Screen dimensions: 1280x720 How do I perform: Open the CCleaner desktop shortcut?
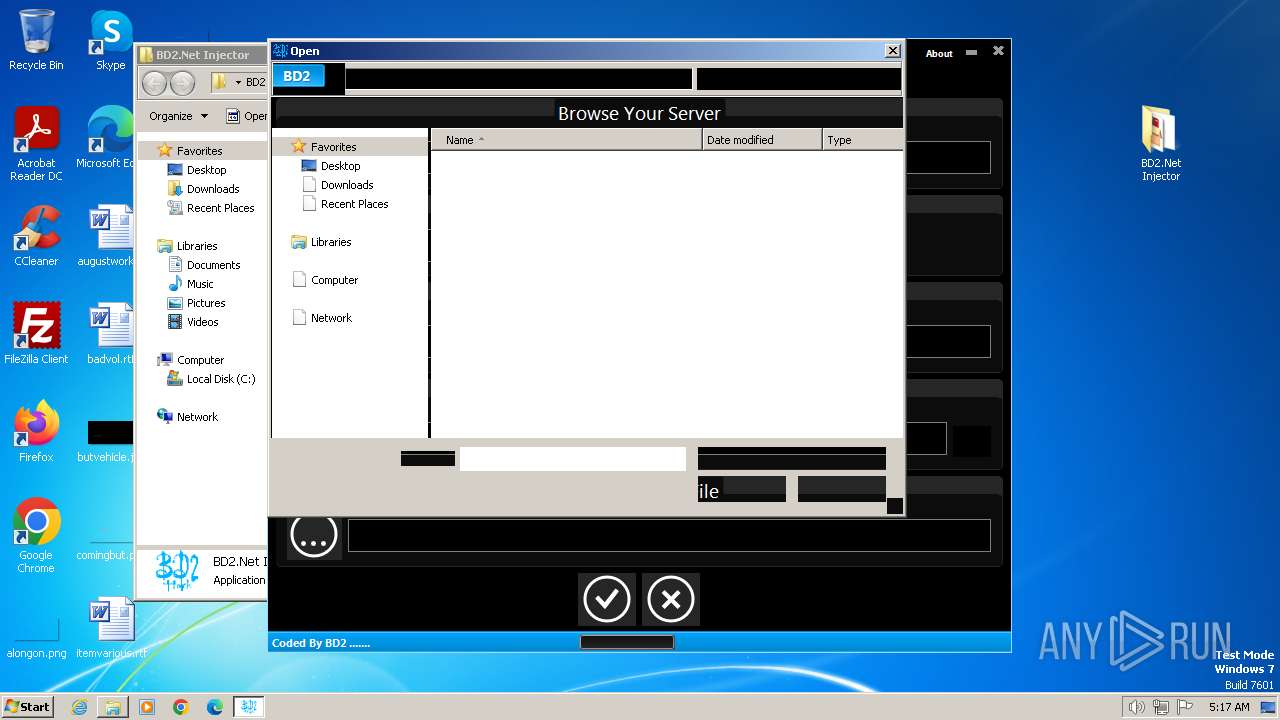[x=36, y=236]
